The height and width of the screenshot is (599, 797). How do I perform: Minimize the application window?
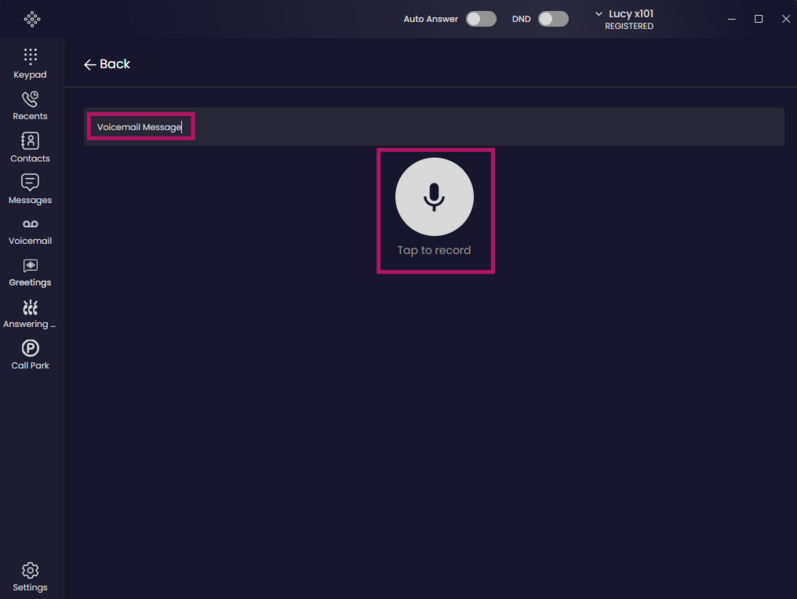[x=731, y=19]
